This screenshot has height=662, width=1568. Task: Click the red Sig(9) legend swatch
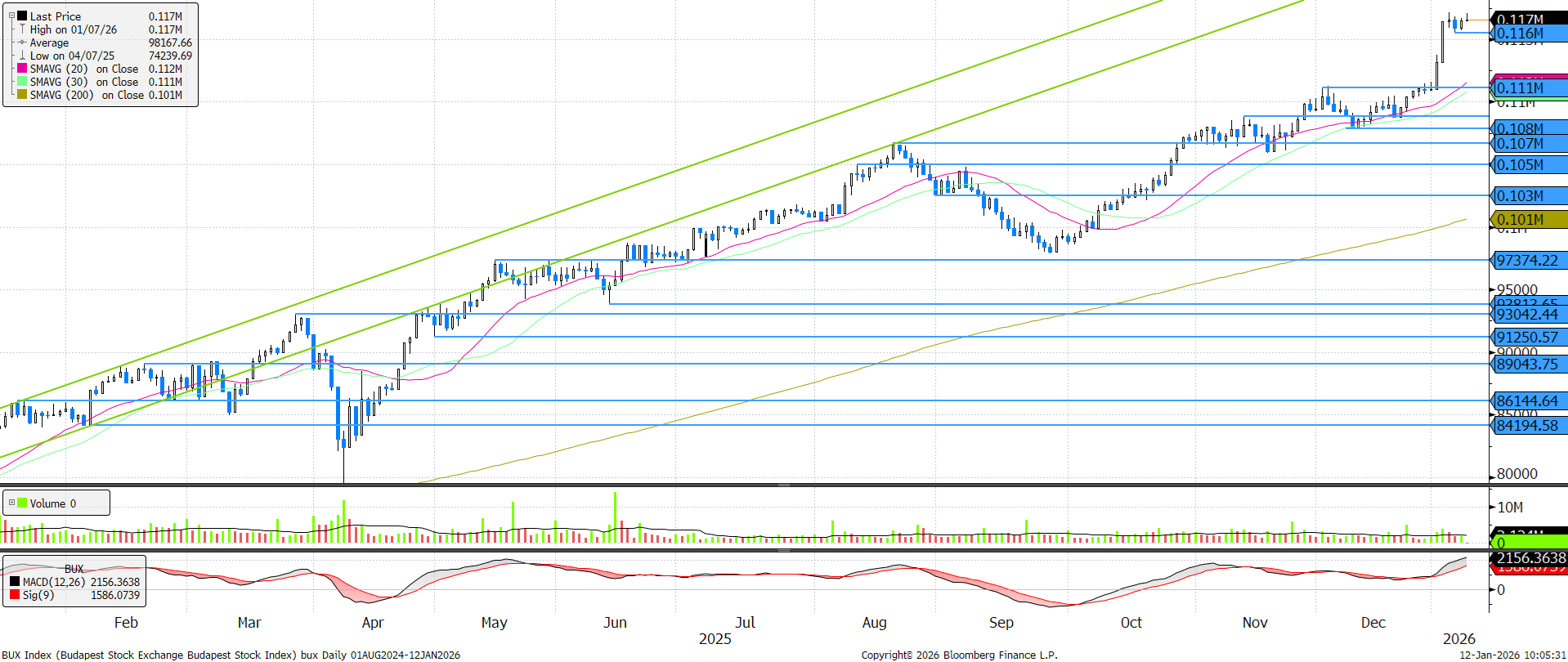(15, 595)
